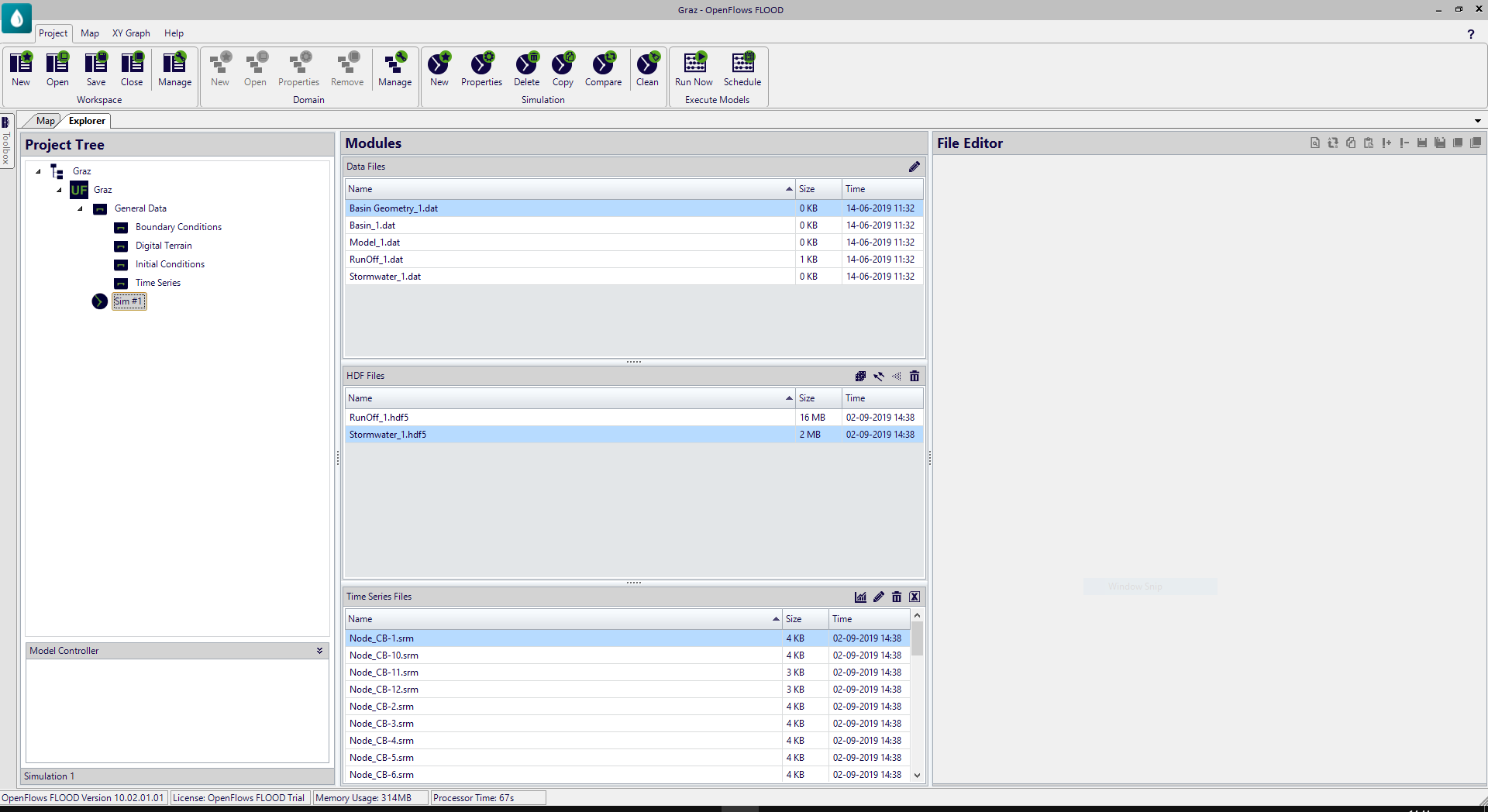Screen dimensions: 1488x812
Task: Click Run Now to execute models
Action: [694, 70]
